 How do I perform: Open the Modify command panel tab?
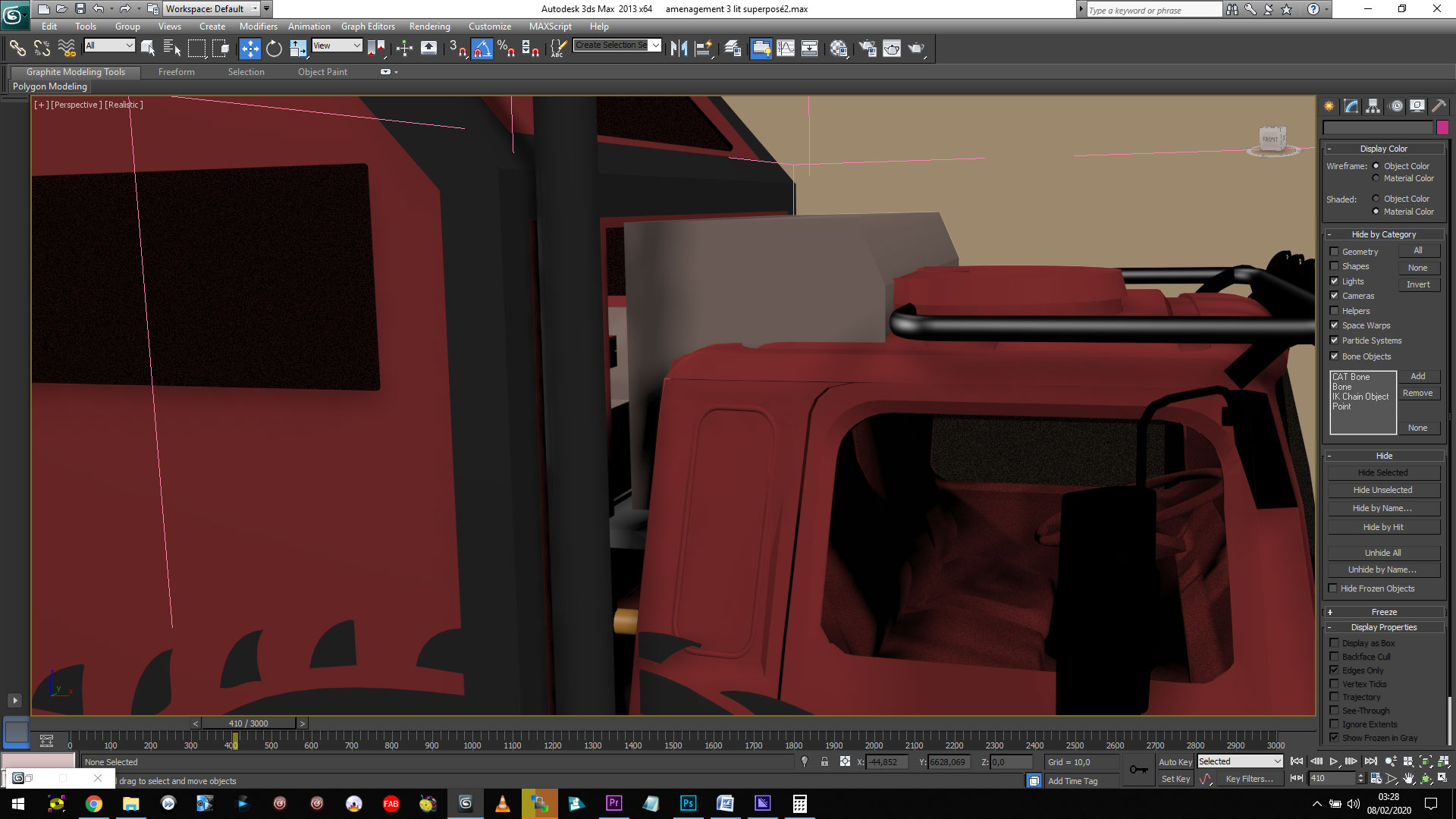coord(1351,106)
